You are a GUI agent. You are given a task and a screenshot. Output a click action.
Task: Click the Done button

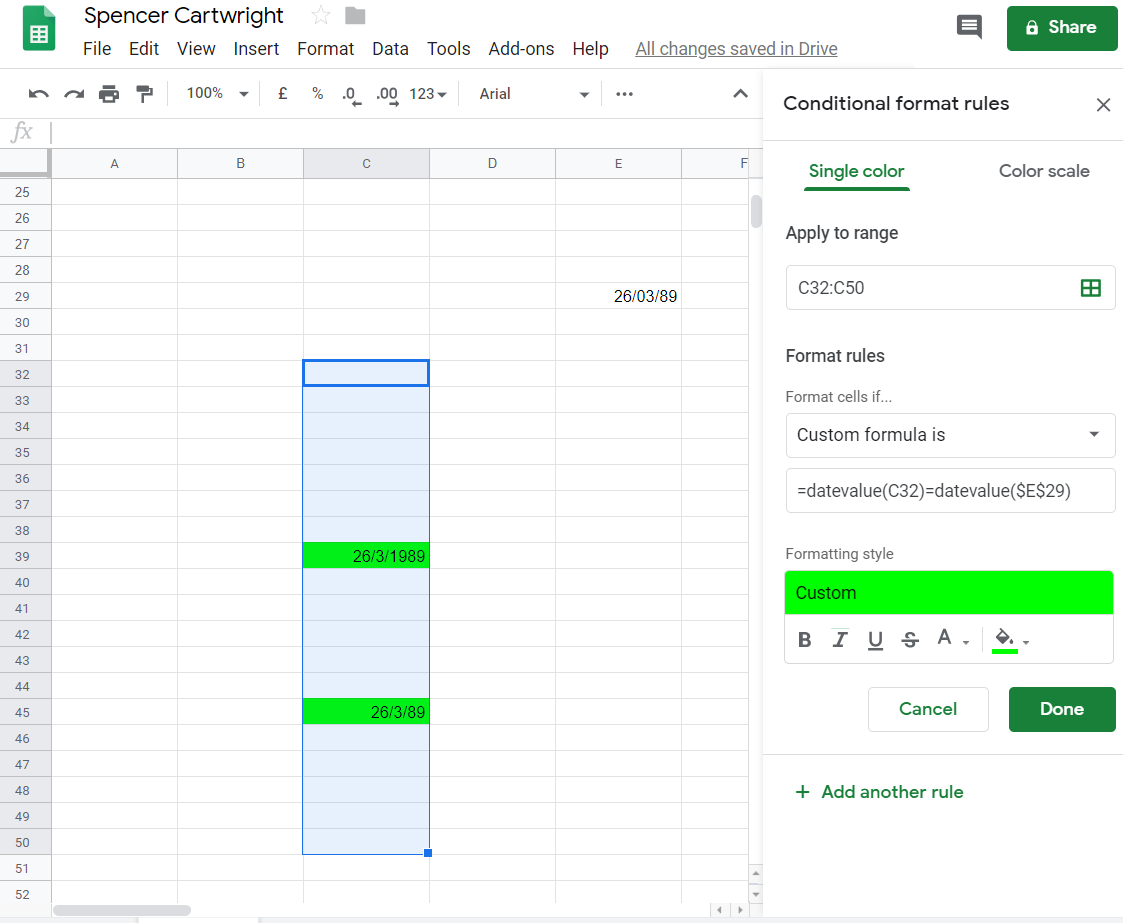(1062, 709)
